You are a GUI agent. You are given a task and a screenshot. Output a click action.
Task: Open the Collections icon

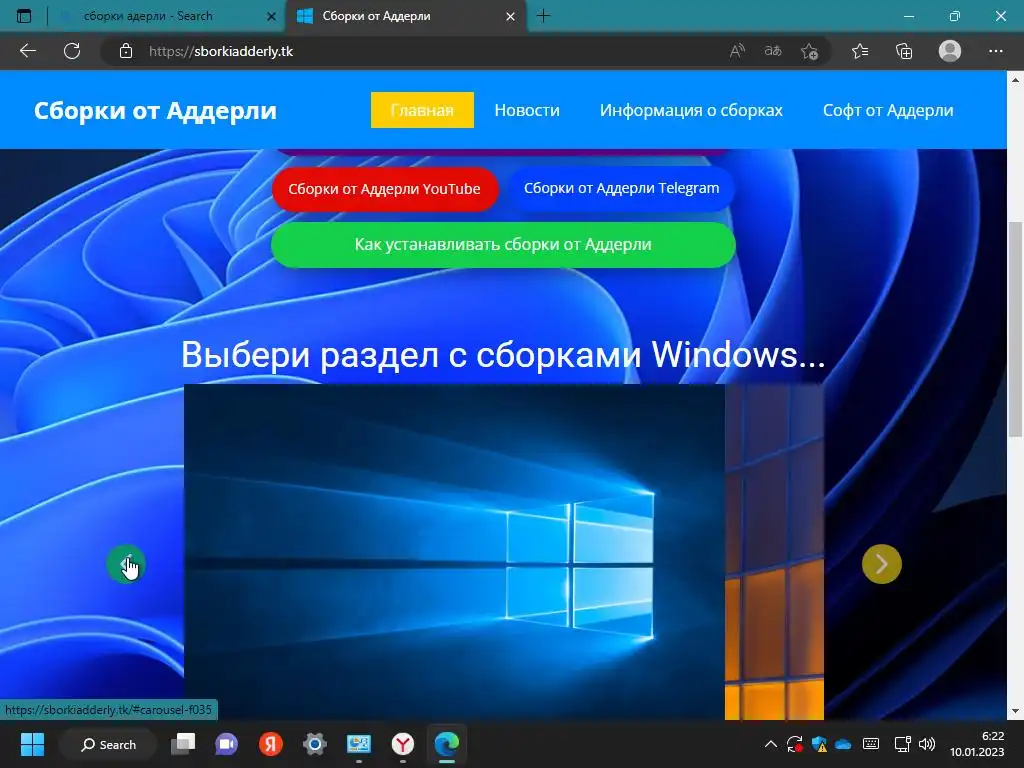coord(904,51)
